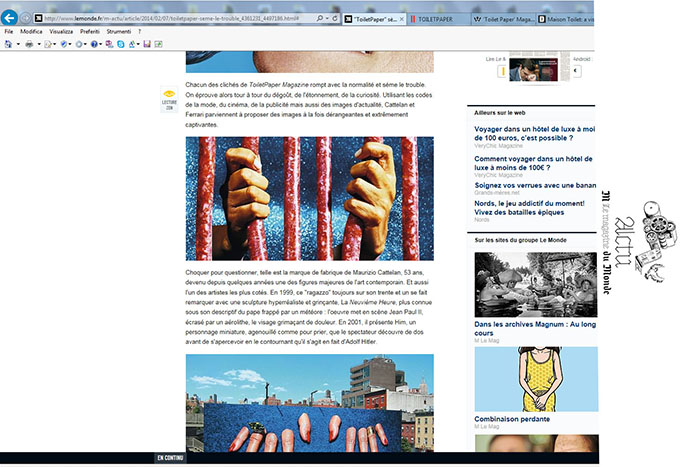Go back with the blue Back arrow
This screenshot has height=467, width=680.
9,18
